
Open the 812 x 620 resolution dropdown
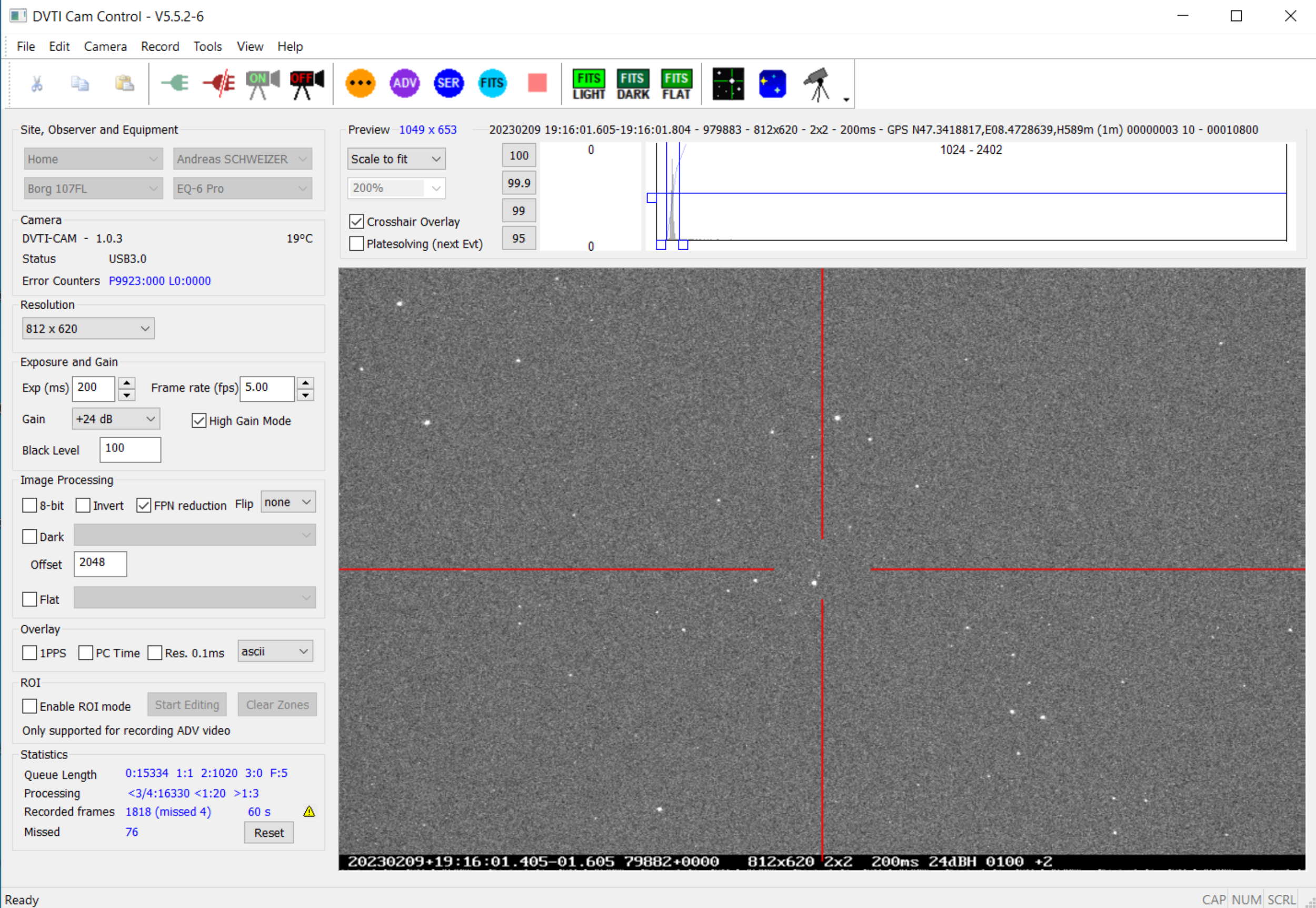pos(88,329)
